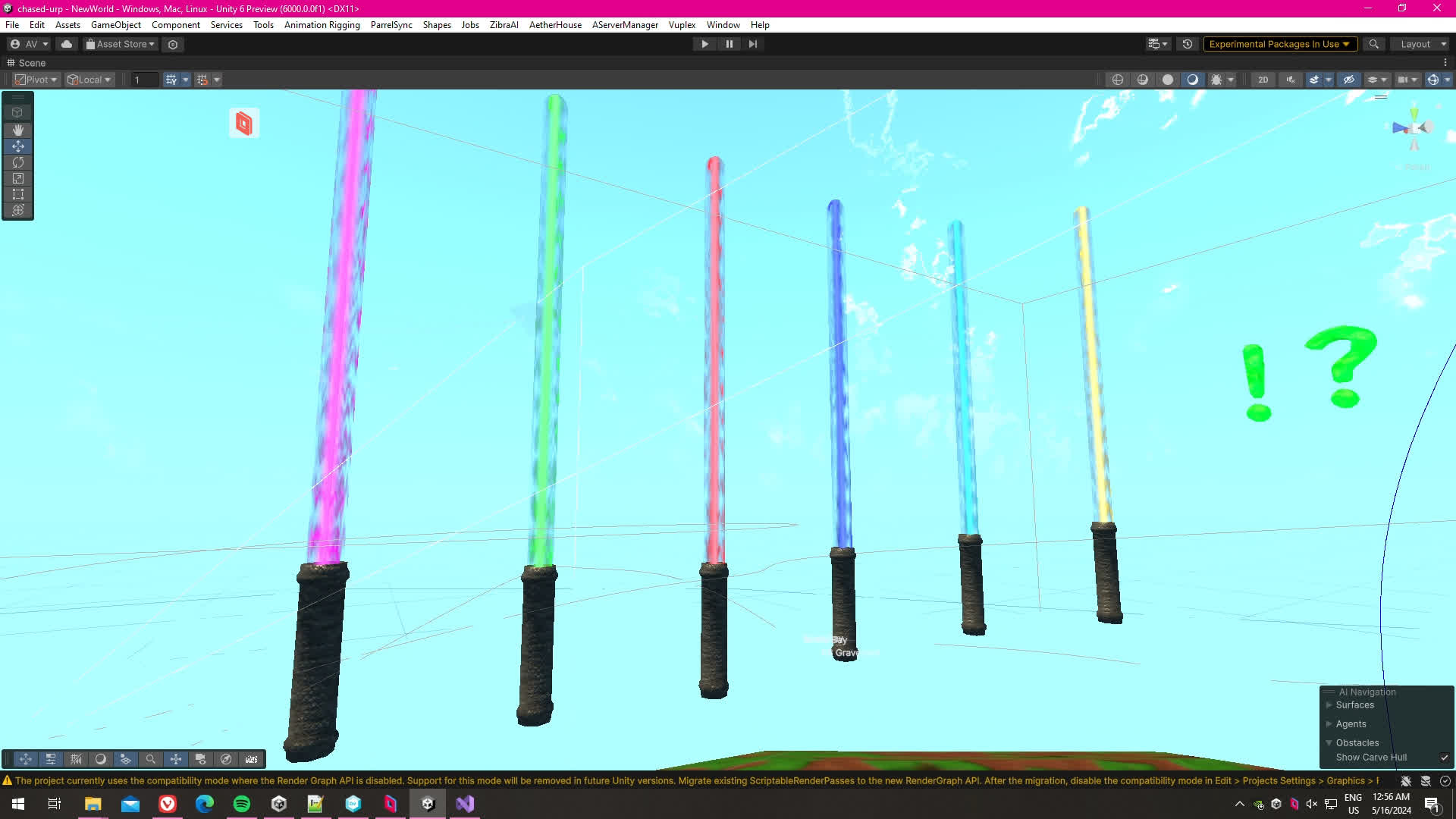Image resolution: width=1456 pixels, height=819 pixels.
Task: Select the Hand view tool
Action: tap(18, 130)
